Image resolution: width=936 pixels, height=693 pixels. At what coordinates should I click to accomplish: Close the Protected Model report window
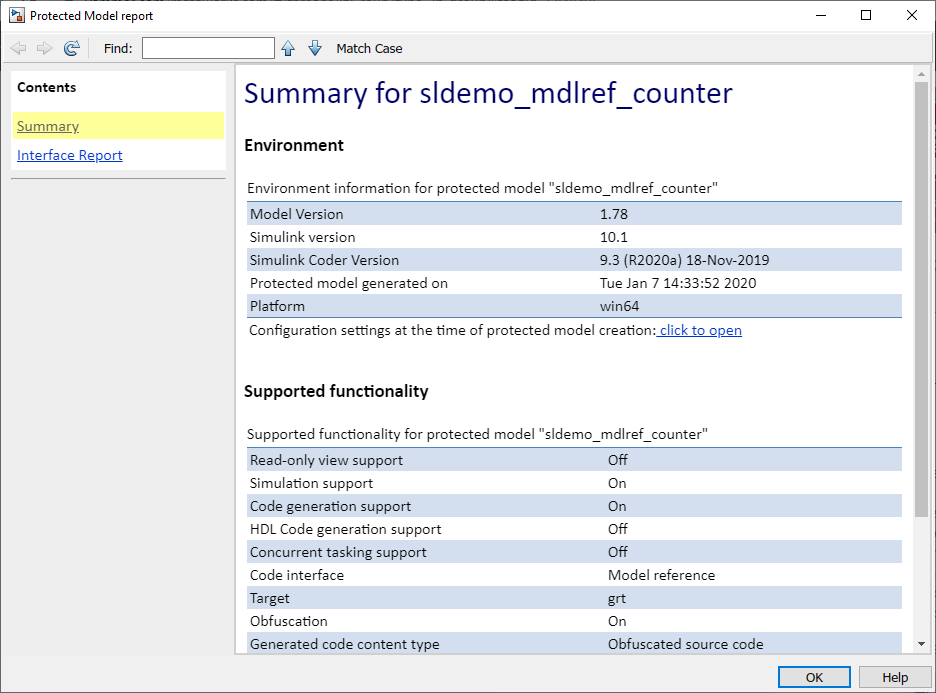click(x=912, y=15)
